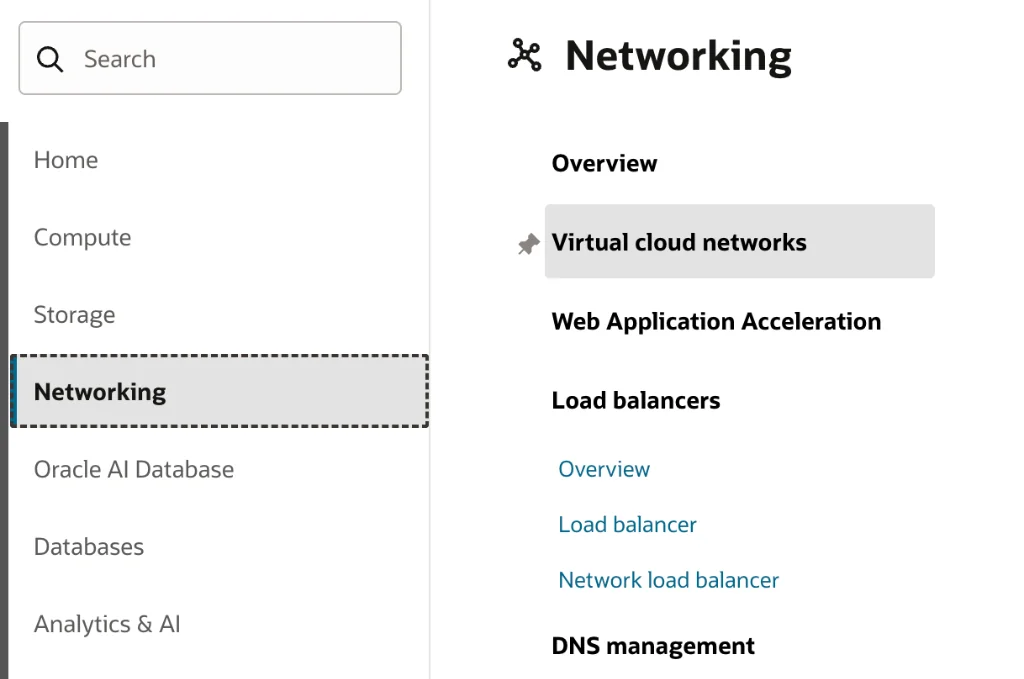Click the Load balancers heading

(x=636, y=400)
